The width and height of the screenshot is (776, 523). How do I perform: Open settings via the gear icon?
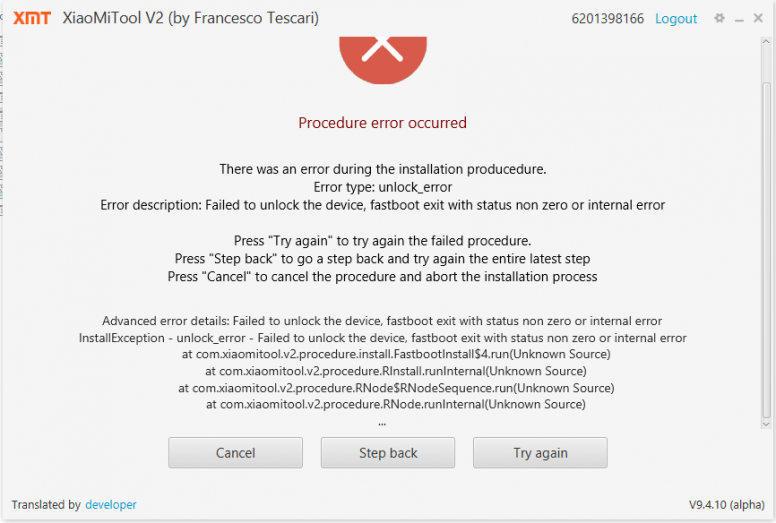[x=719, y=18]
